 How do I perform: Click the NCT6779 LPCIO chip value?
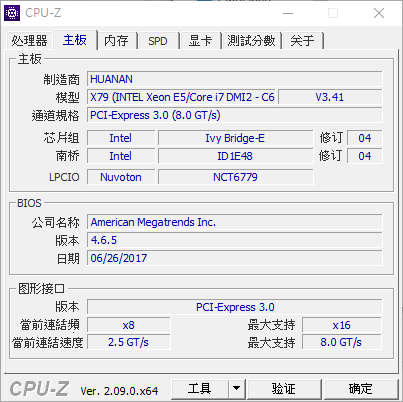point(235,177)
